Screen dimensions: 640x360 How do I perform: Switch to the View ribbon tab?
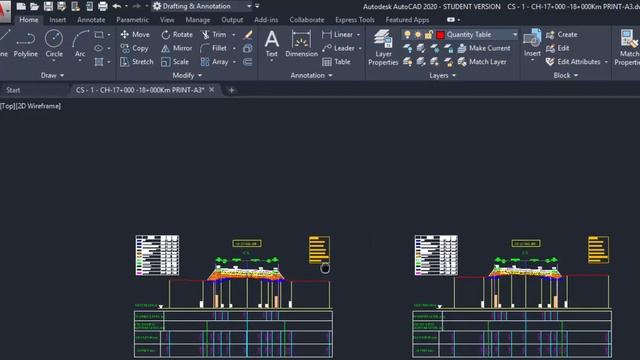[x=167, y=20]
